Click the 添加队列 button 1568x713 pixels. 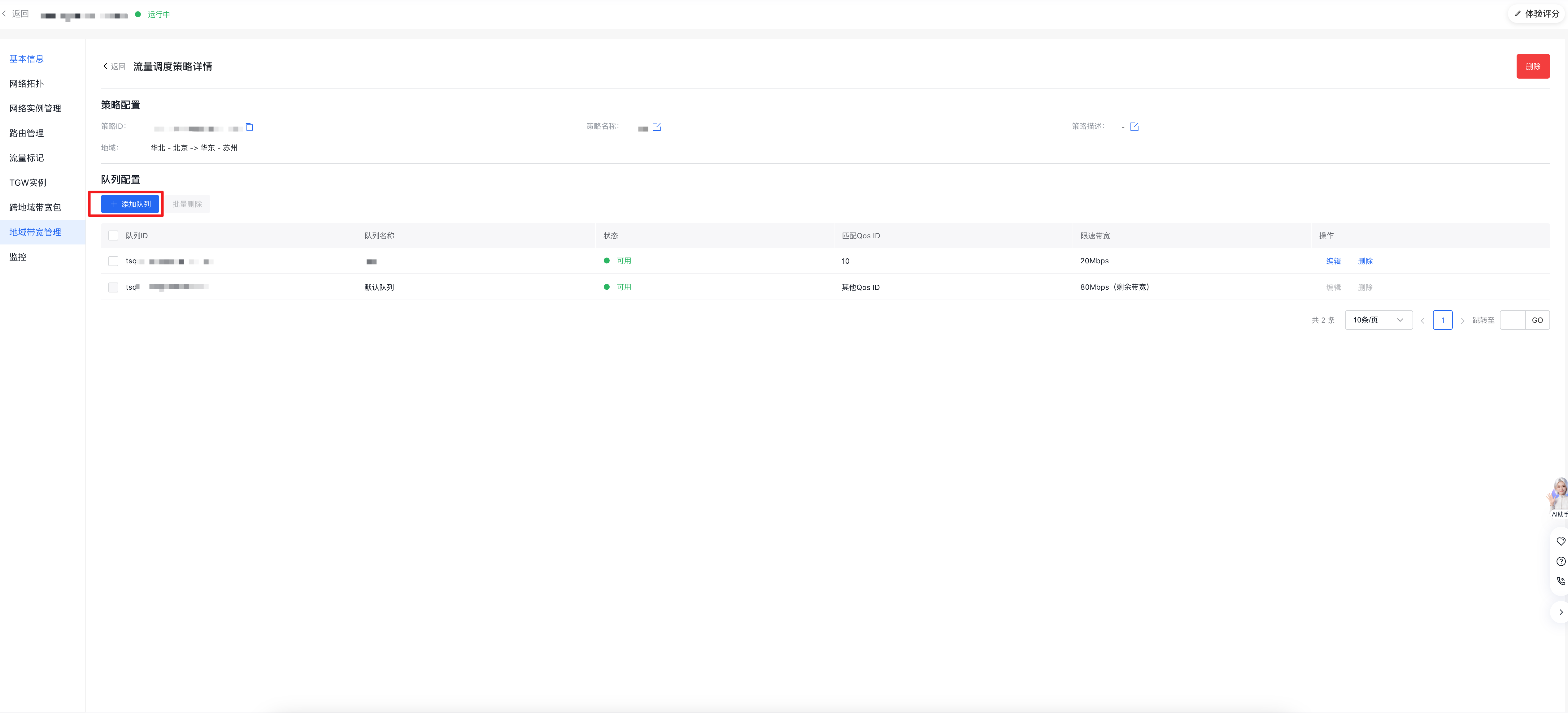[130, 204]
